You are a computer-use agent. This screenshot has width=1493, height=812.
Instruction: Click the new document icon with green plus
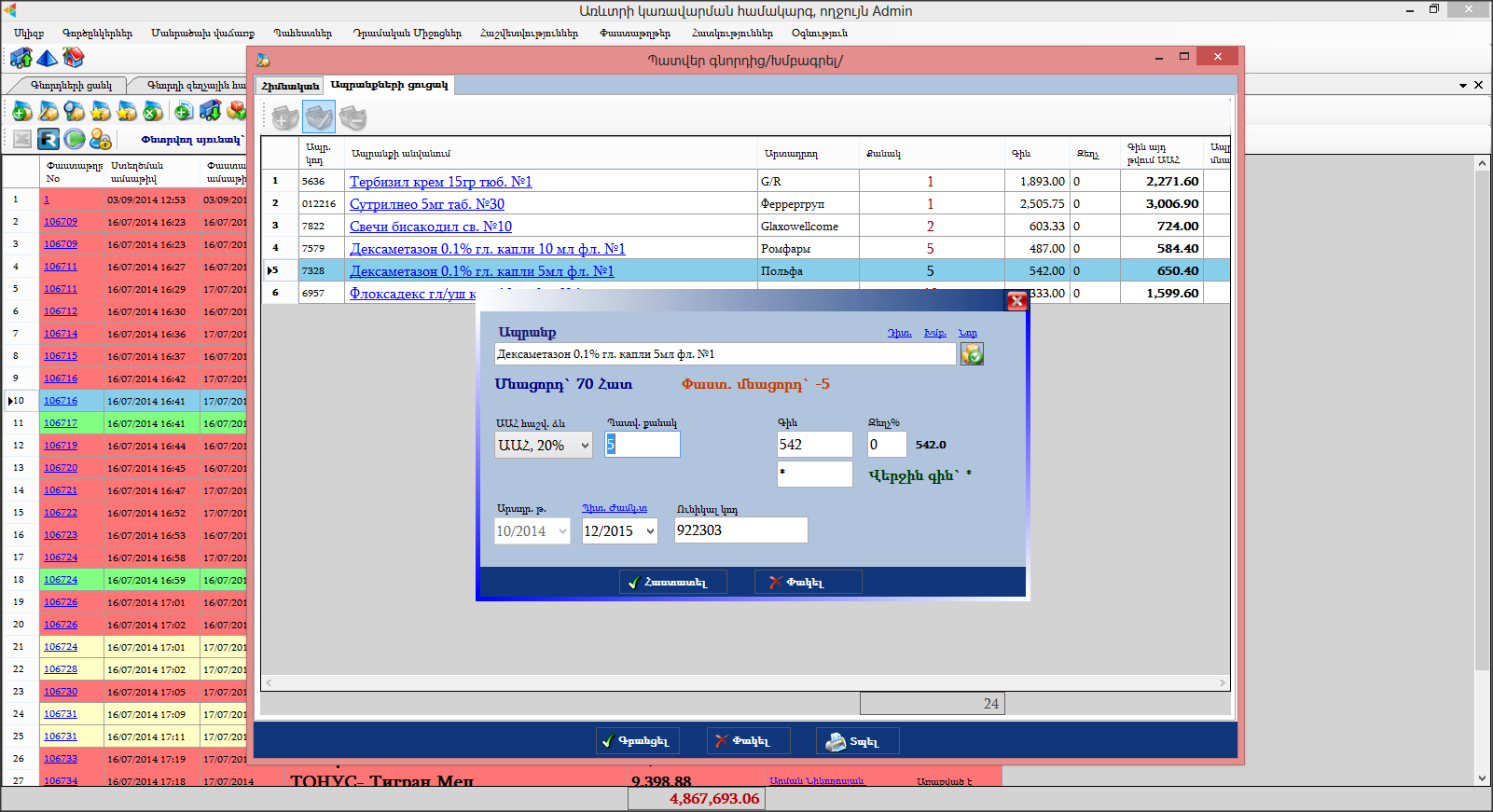coord(184,112)
